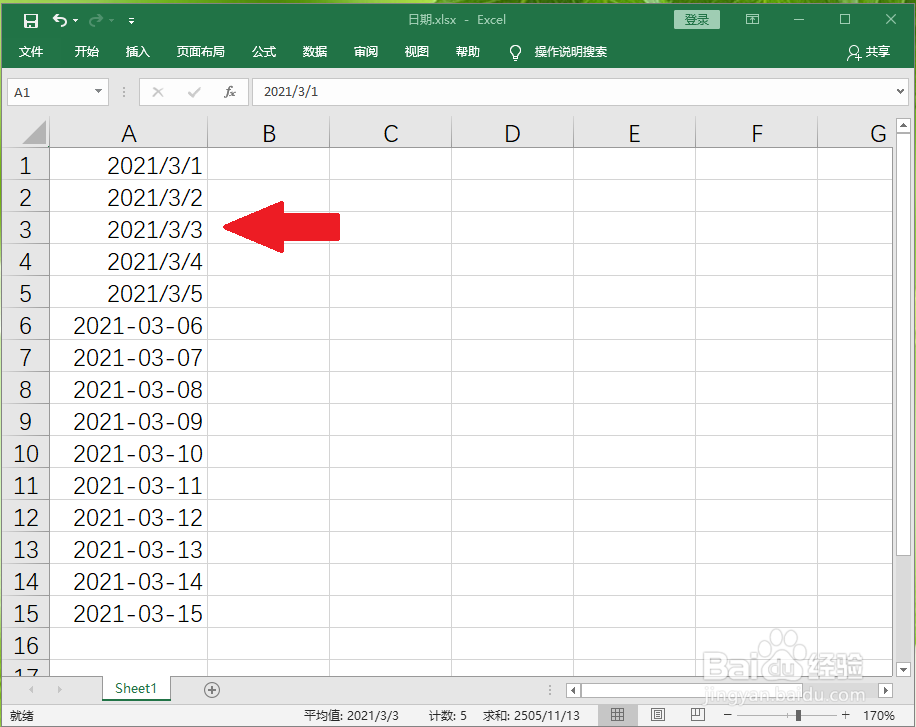Click the horizontal scrollbar left arrow
The image size is (916, 727).
[573, 690]
